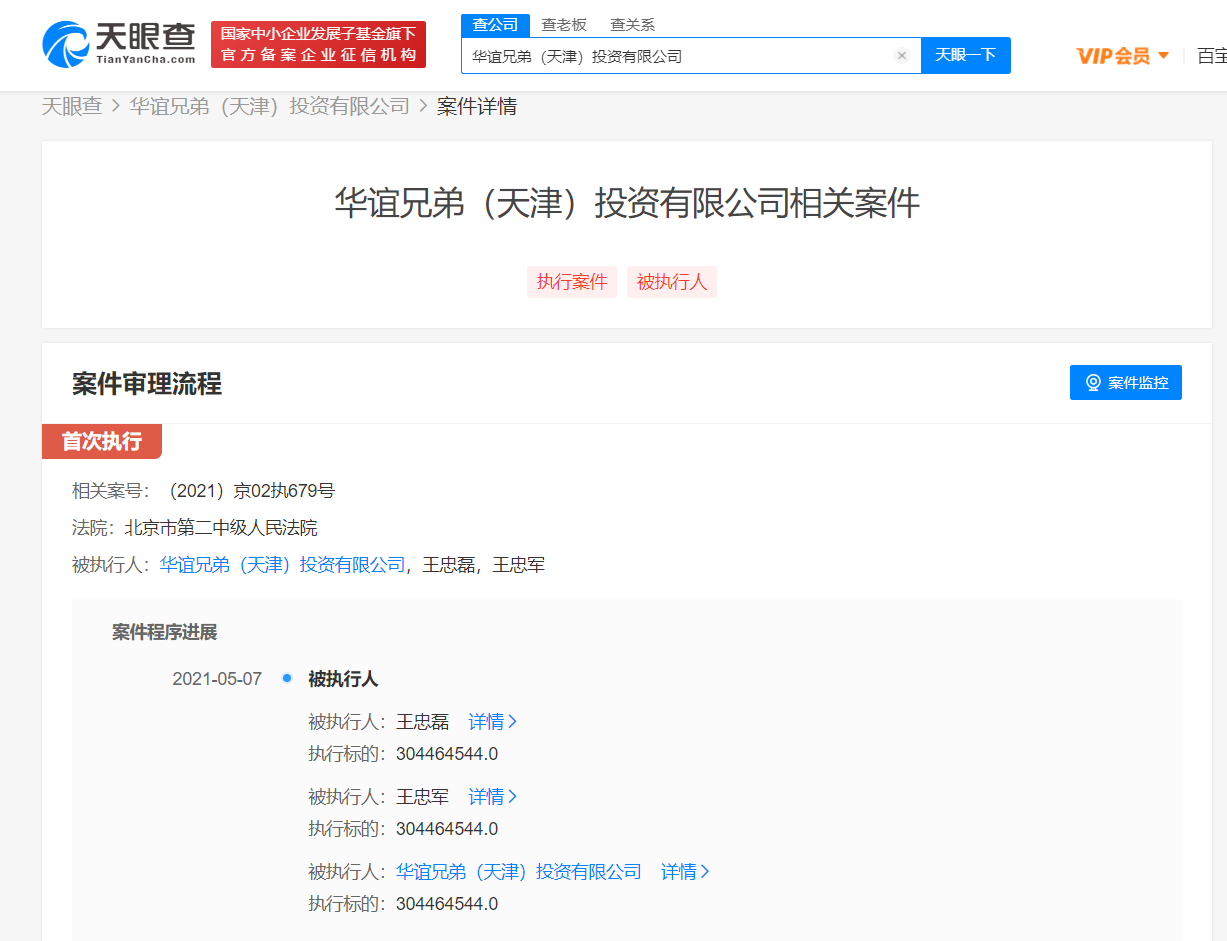The height and width of the screenshot is (941, 1227).
Task: Click the page title 华谊兄弟(天津)投资有限公司相关案件
Action: 627,203
